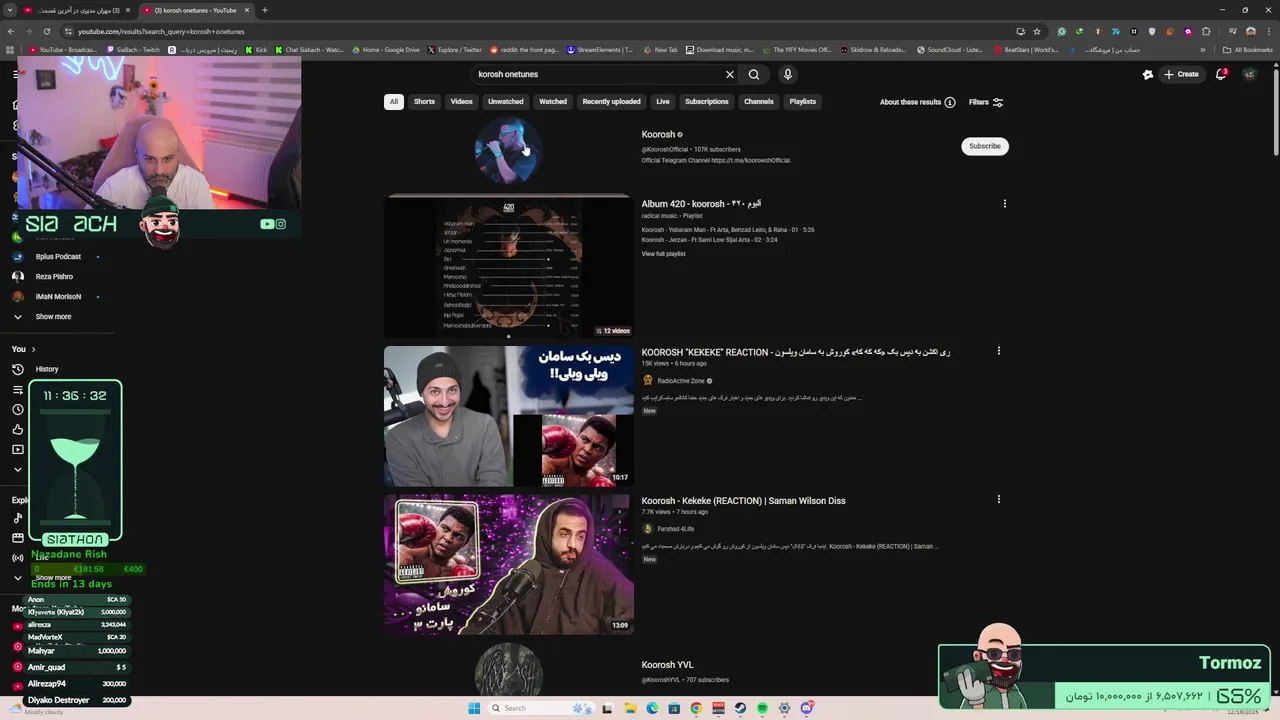
Task: Open the Farshad 4Life channel link
Action: click(675, 529)
